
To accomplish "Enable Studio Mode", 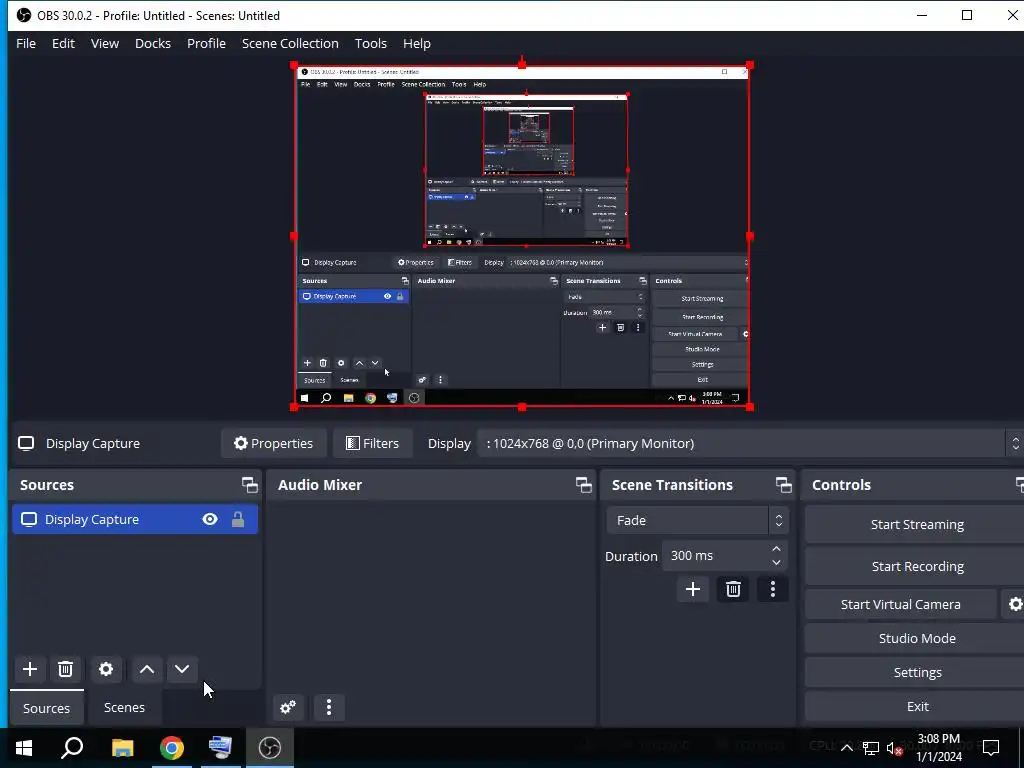I will coord(916,638).
